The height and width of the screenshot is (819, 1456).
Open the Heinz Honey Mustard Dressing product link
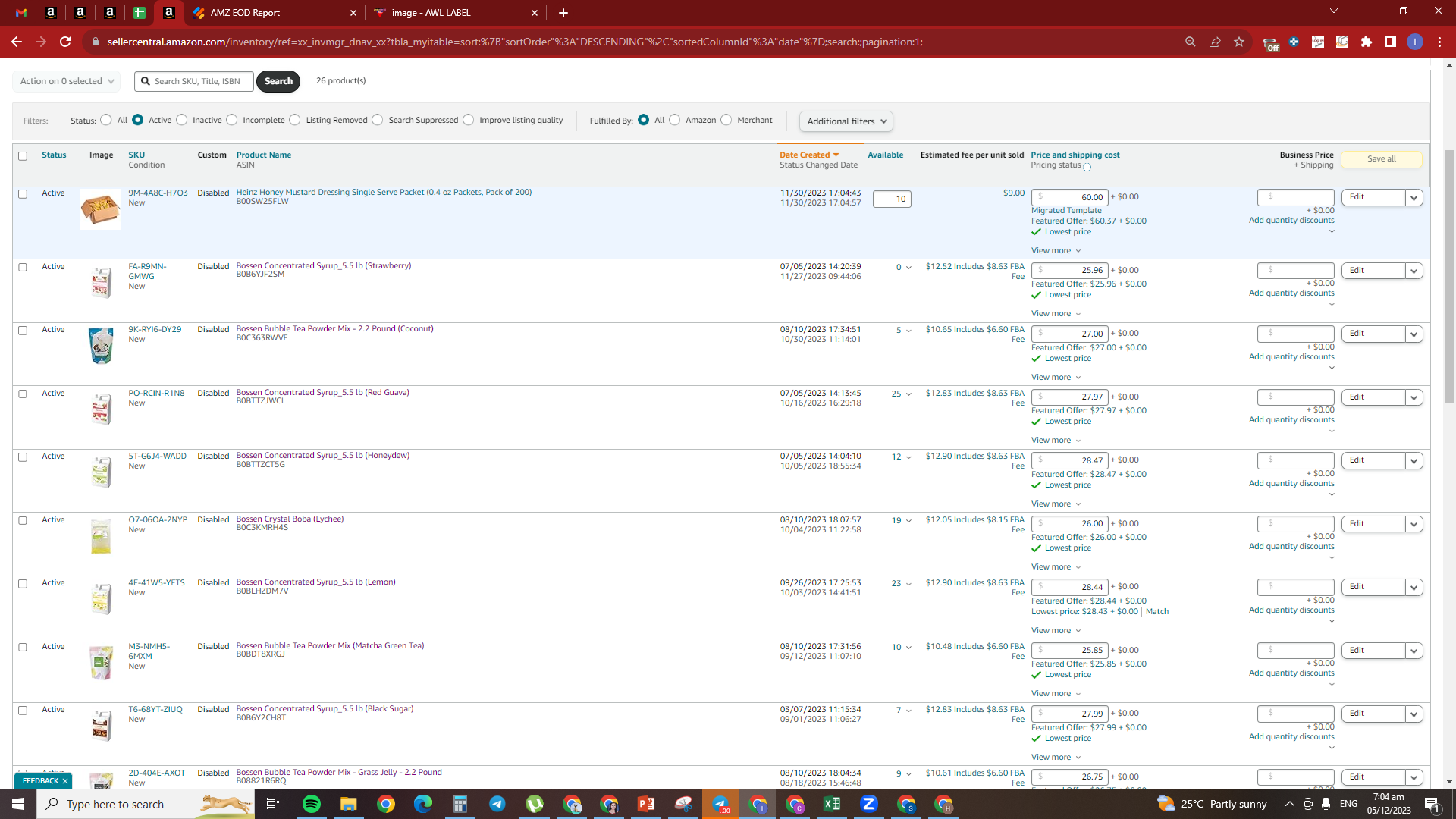click(x=384, y=193)
